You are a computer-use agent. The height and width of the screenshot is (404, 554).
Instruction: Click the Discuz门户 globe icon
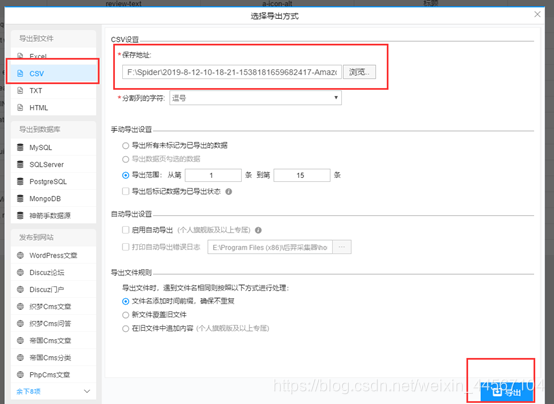pos(20,289)
